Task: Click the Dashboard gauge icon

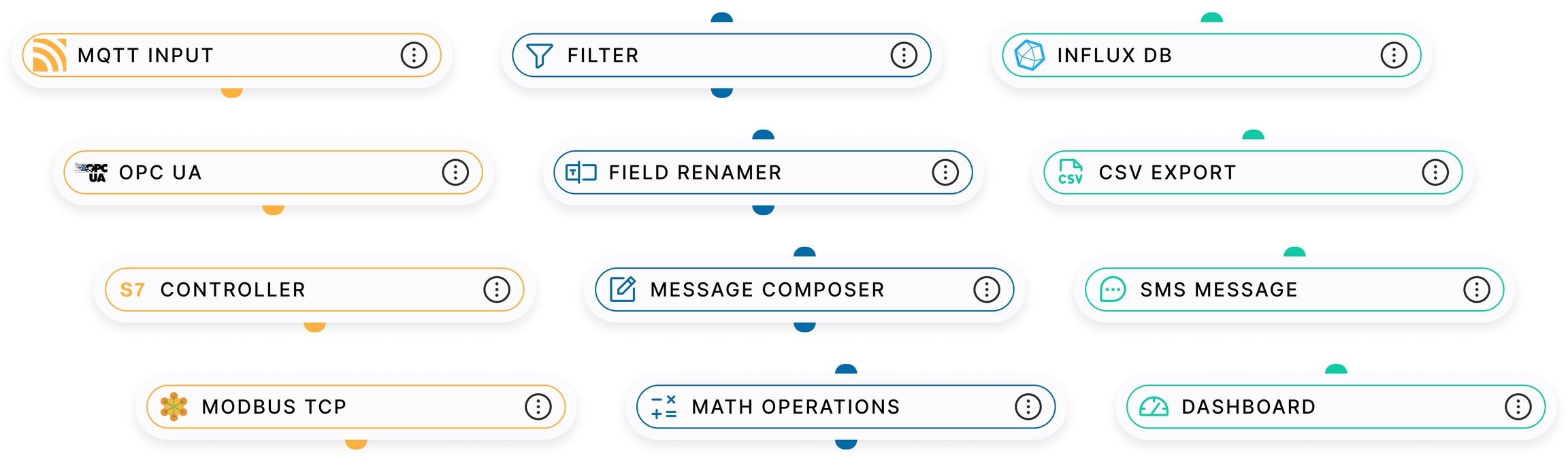Action: pos(1154,407)
